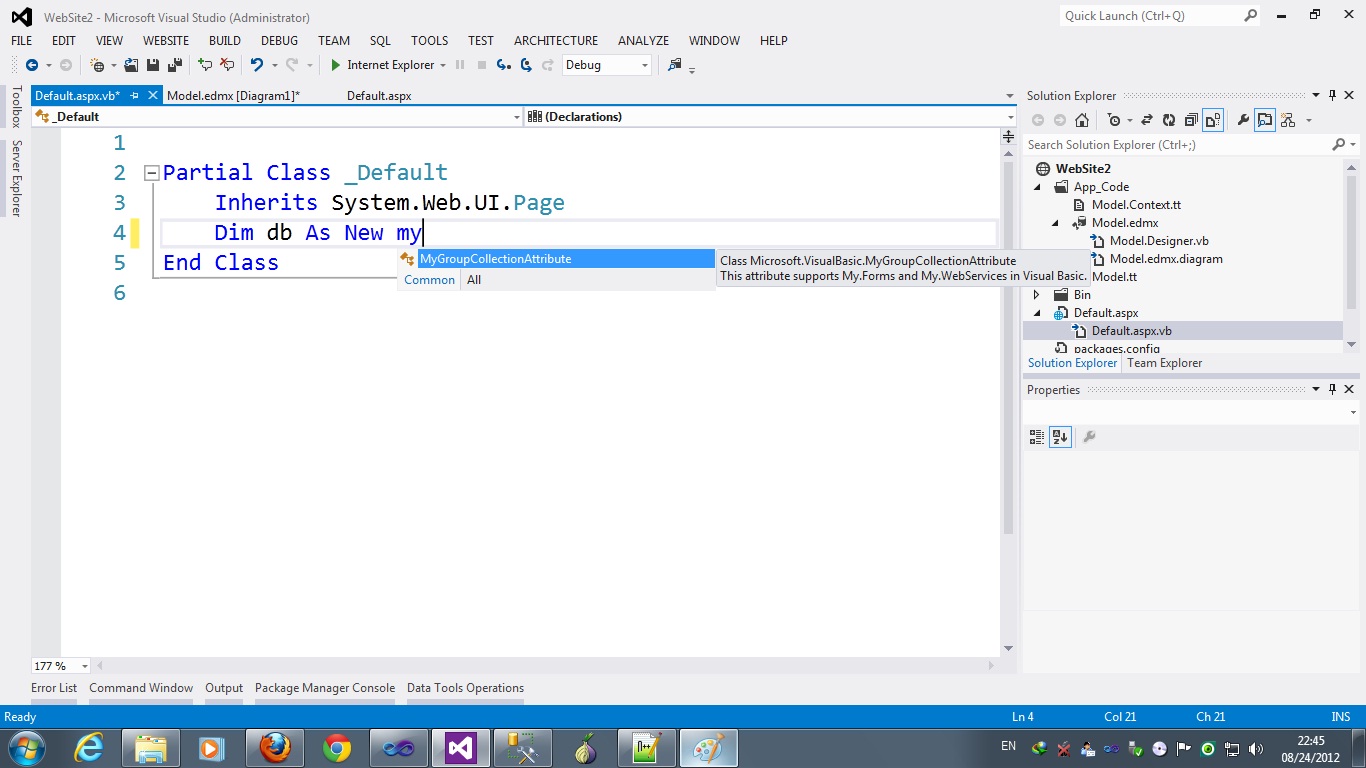Viewport: 1366px width, 768px height.
Task: Open the WEBSITE menu
Action: [x=166, y=41]
